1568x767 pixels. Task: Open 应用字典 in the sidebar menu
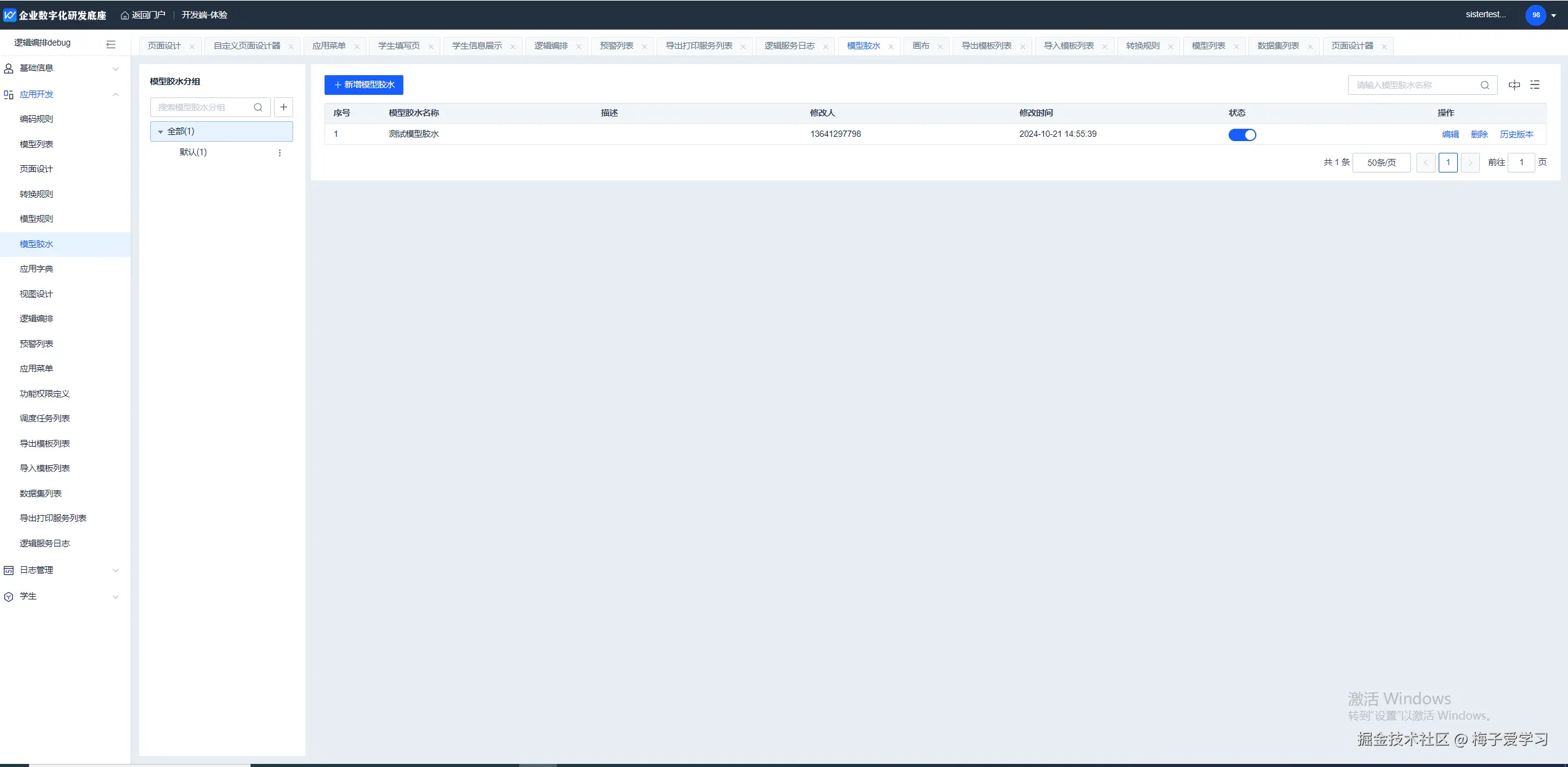pos(36,269)
